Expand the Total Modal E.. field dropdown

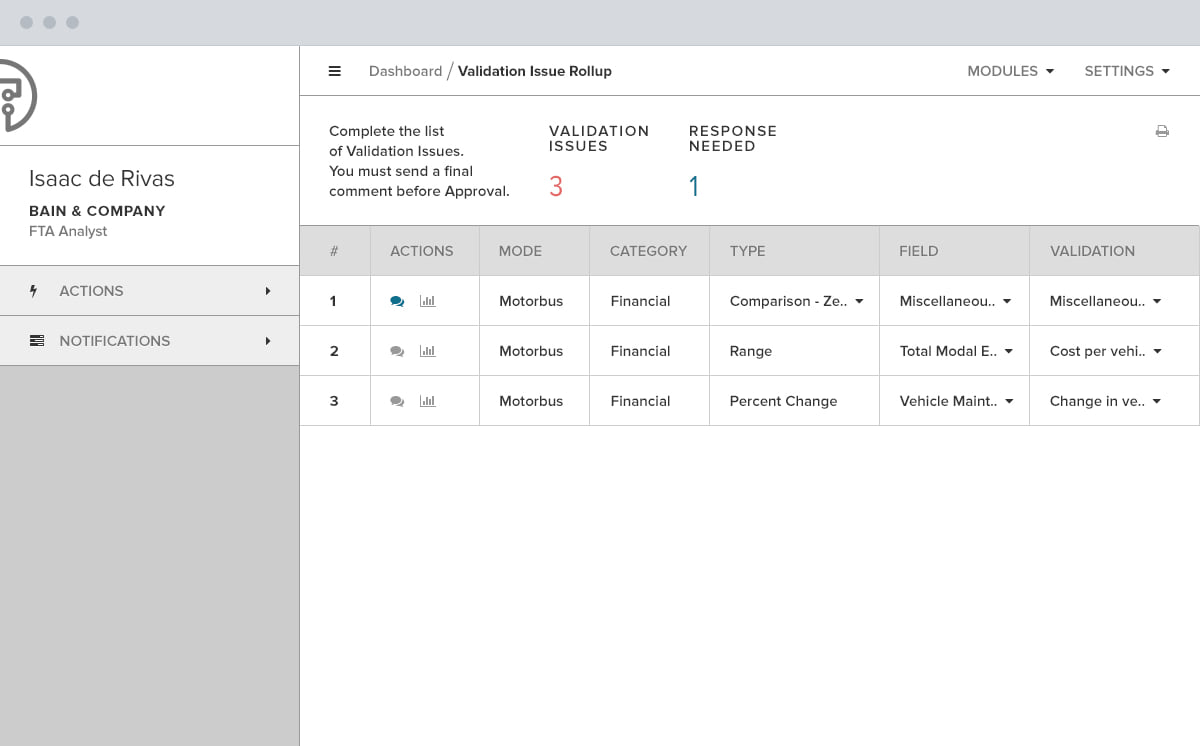(1009, 351)
